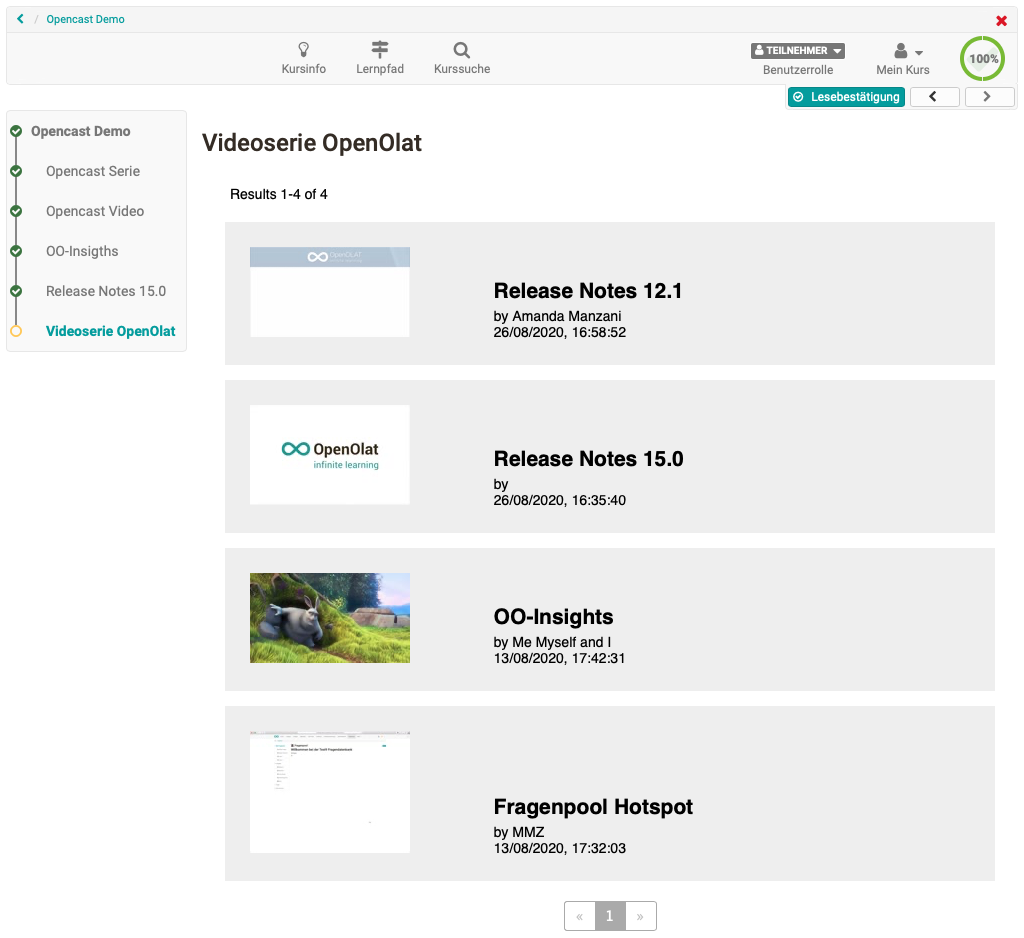The height and width of the screenshot is (938, 1024).
Task: Select Opencast Video in course tree
Action: 95,211
